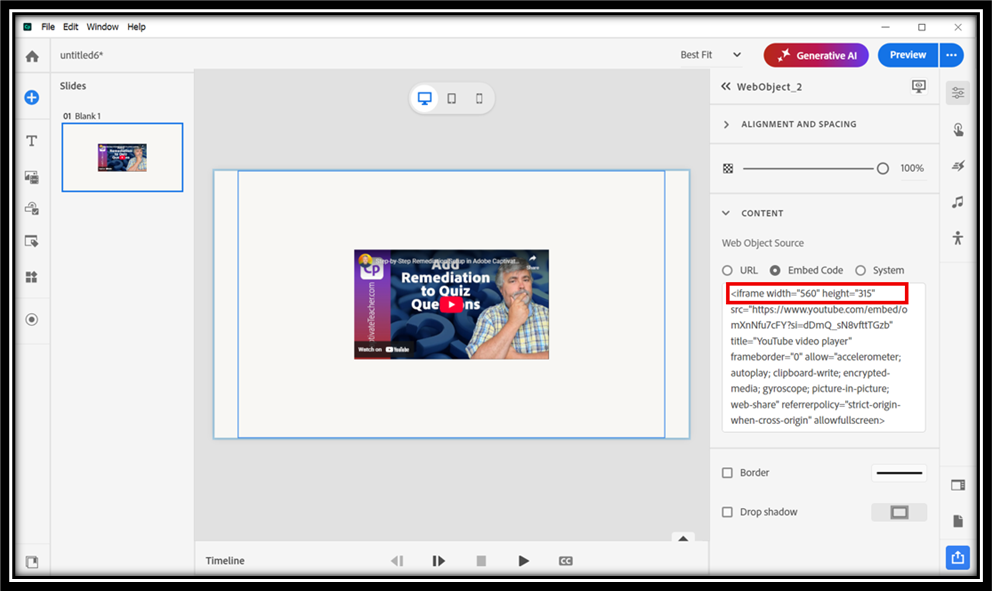The width and height of the screenshot is (992, 591).
Task: Enable the Drop shadow checkbox
Action: pos(728,512)
